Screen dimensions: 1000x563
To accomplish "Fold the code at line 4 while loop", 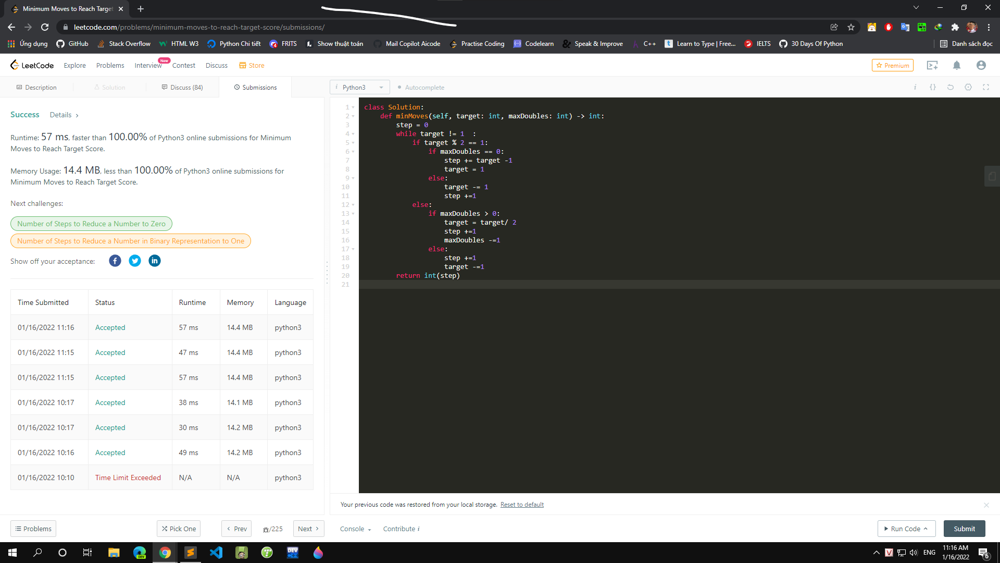I will pos(354,134).
